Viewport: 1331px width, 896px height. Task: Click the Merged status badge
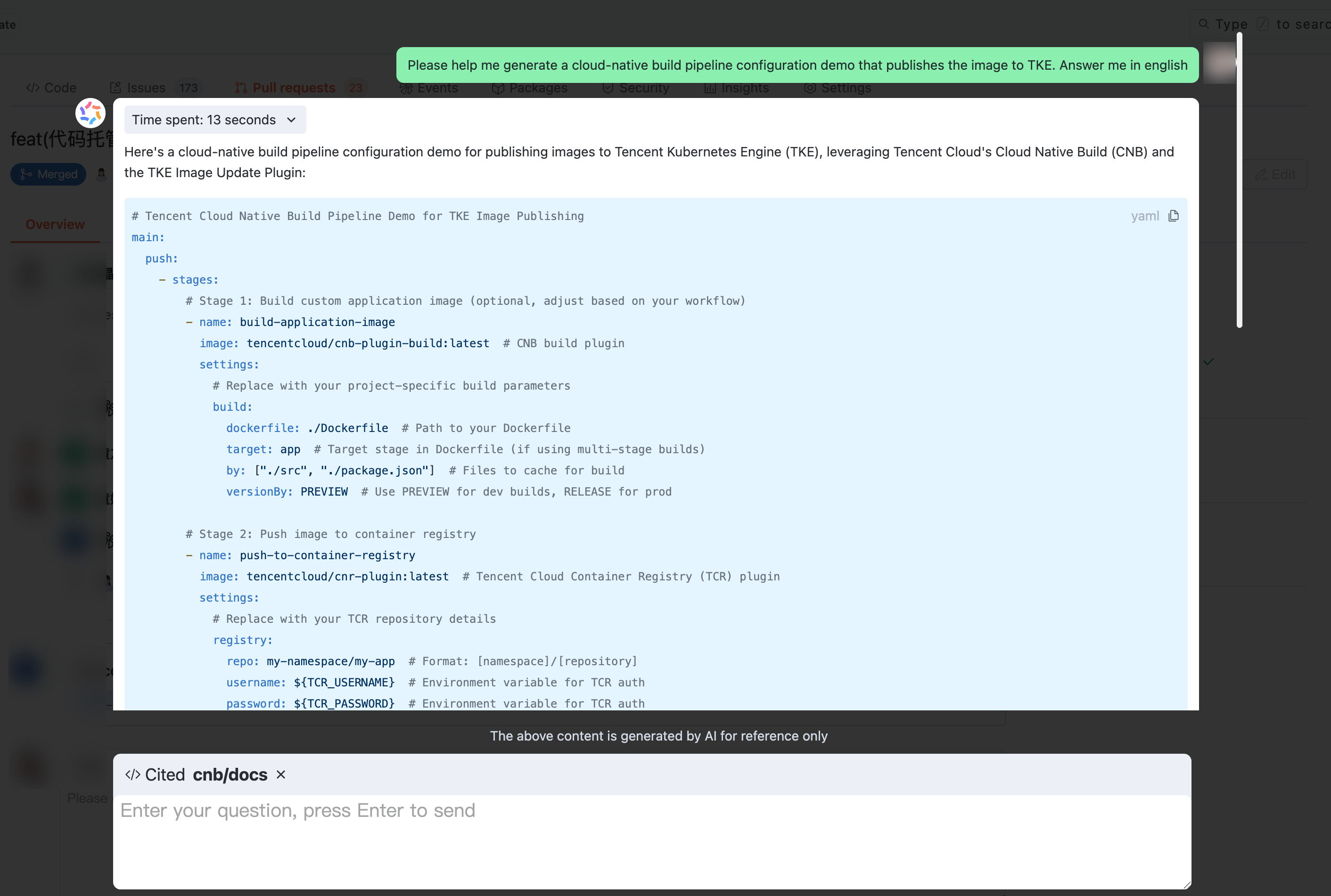(x=49, y=174)
